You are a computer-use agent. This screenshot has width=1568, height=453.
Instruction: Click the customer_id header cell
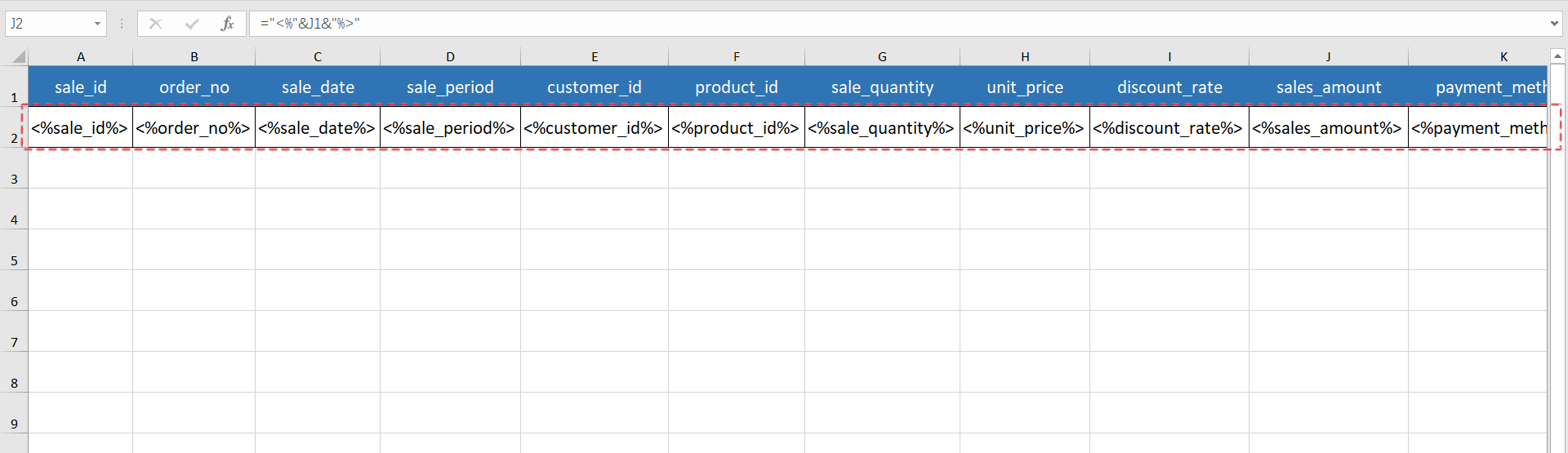click(595, 87)
